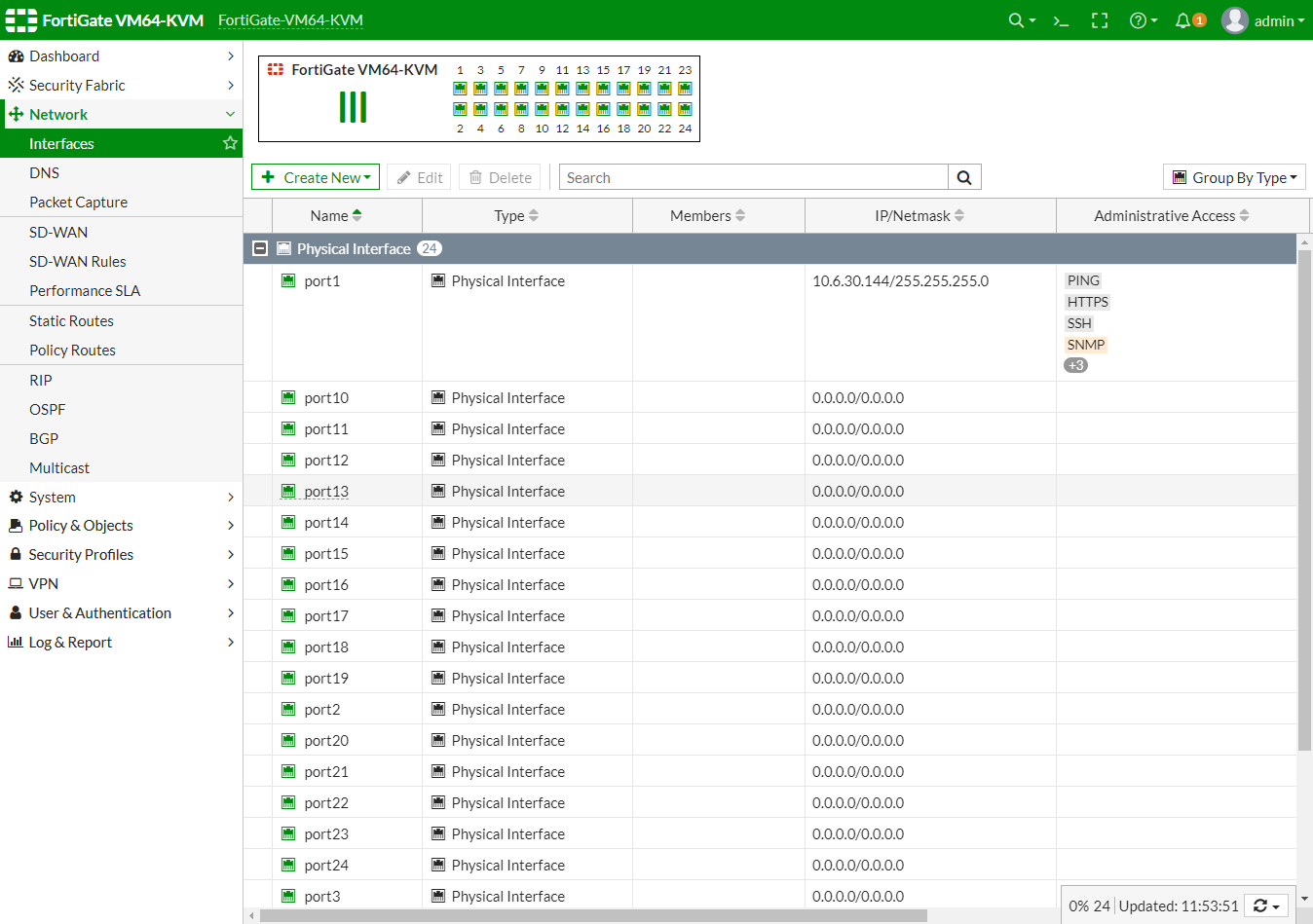The width and height of the screenshot is (1313, 924).
Task: Click port 12 icon in faceplate diagram
Action: (562, 109)
